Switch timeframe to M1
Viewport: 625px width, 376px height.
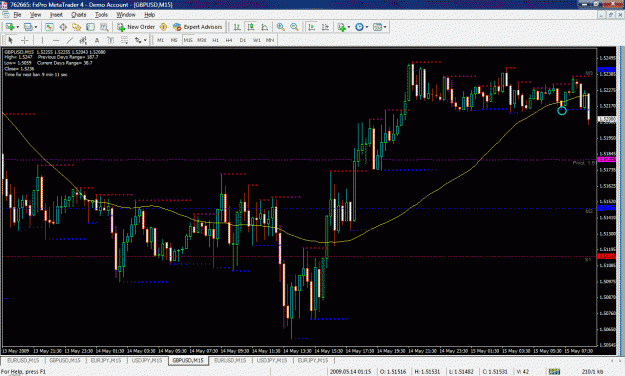(160, 40)
